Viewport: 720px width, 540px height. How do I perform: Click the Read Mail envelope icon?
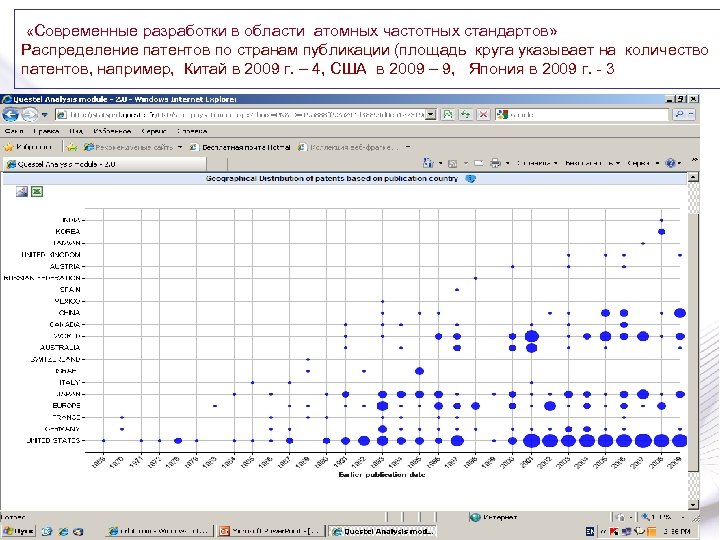478,163
